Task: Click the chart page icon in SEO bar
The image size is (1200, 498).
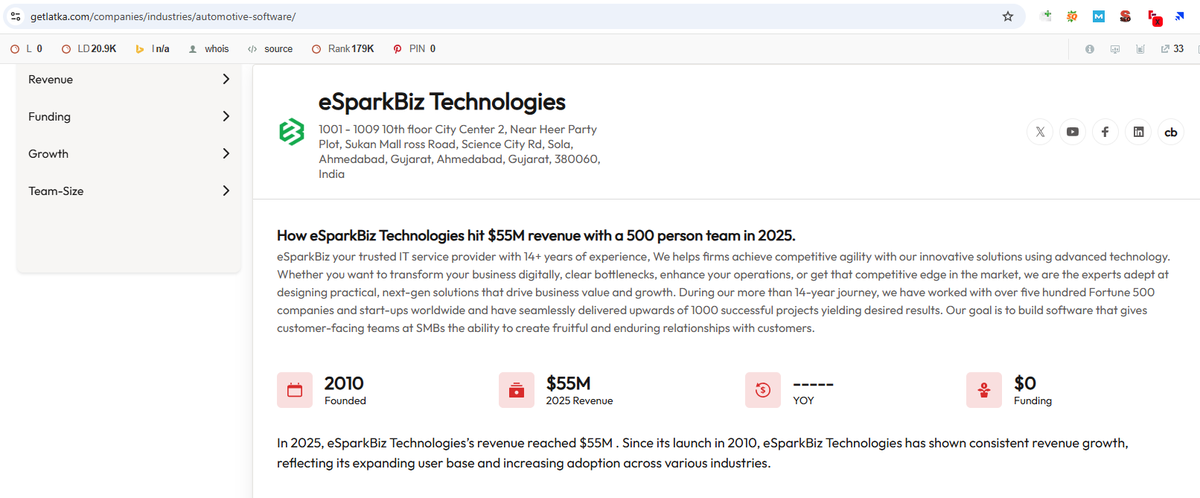Action: 1140,49
